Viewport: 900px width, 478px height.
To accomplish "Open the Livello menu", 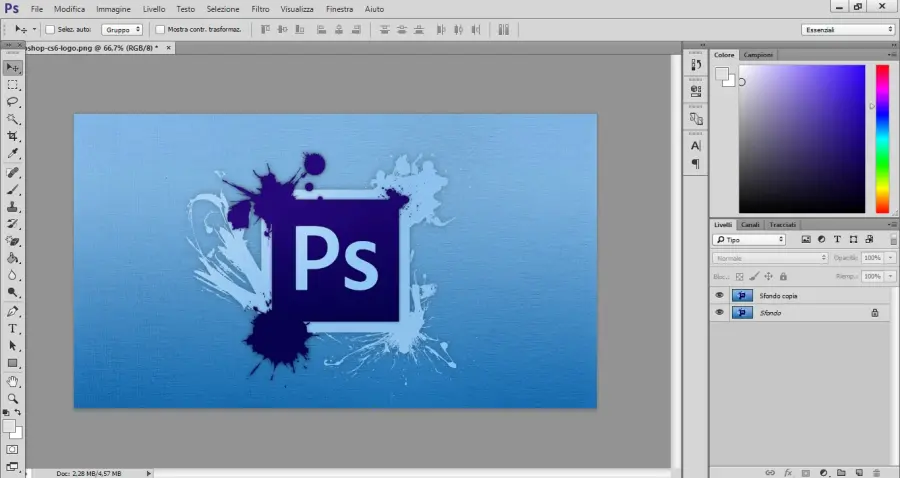I will point(154,9).
